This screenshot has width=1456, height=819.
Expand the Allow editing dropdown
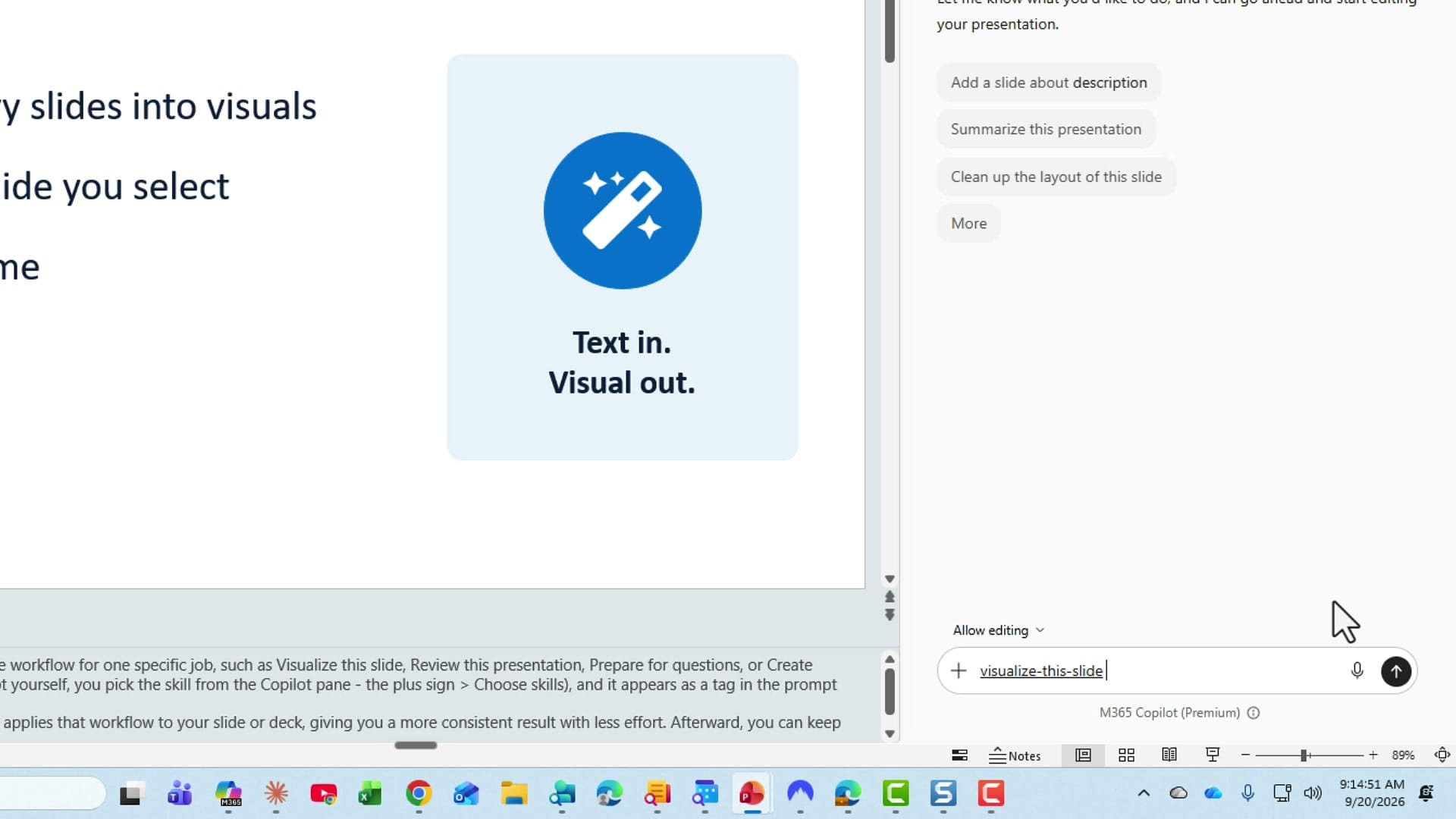[x=999, y=630]
